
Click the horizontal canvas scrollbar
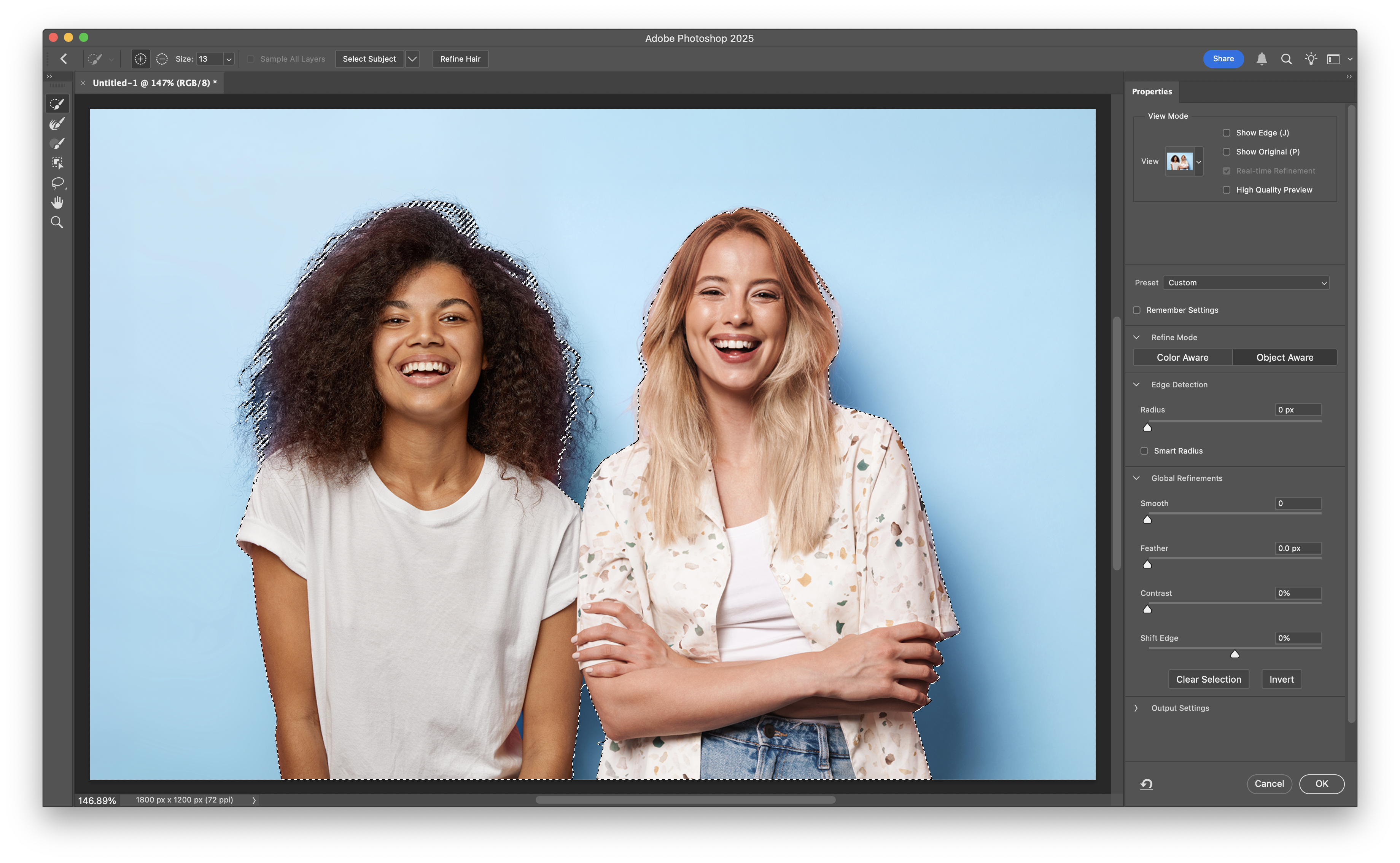tap(685, 800)
